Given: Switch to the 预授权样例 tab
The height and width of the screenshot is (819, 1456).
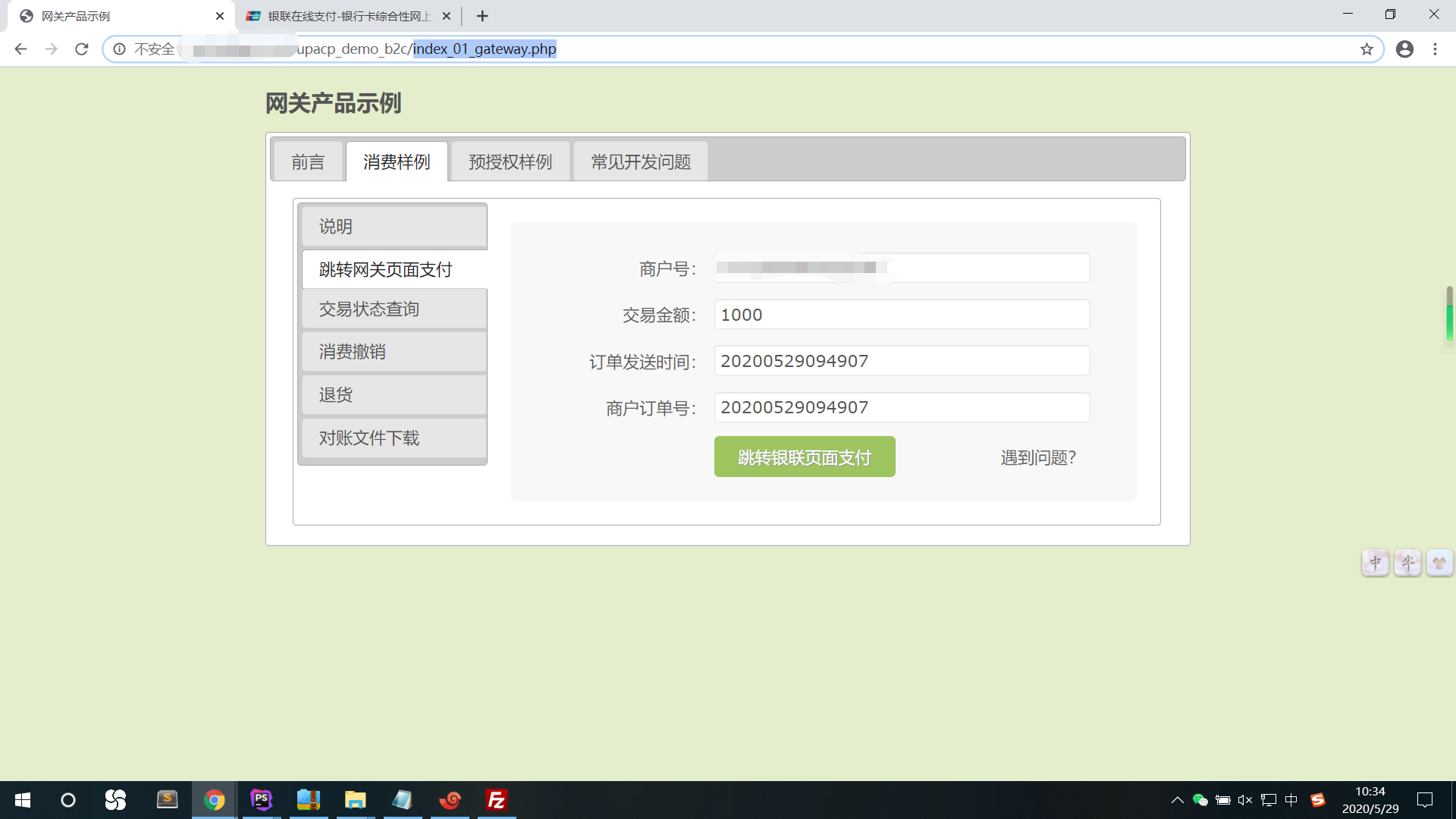Looking at the screenshot, I should (x=510, y=162).
